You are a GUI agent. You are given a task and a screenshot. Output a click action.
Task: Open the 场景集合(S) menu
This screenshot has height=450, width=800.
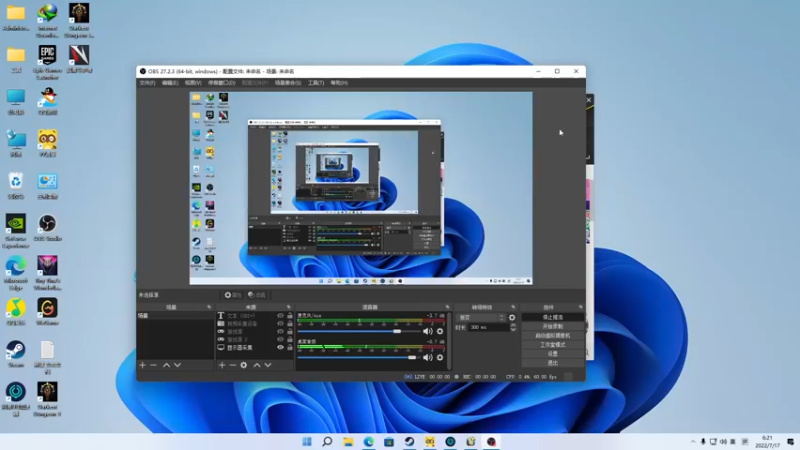click(x=288, y=83)
